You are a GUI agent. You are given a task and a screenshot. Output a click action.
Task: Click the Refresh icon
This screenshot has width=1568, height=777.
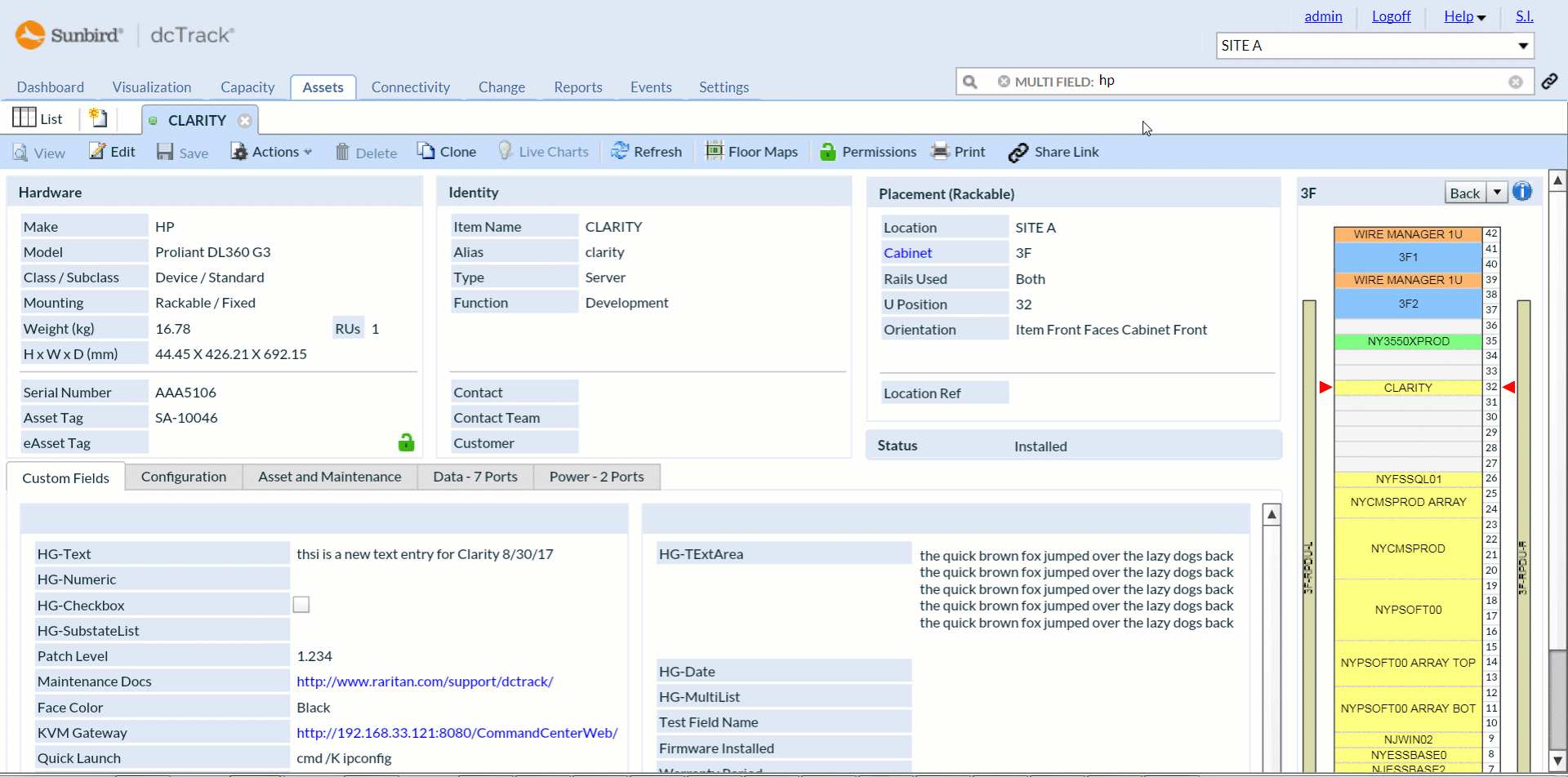click(620, 152)
